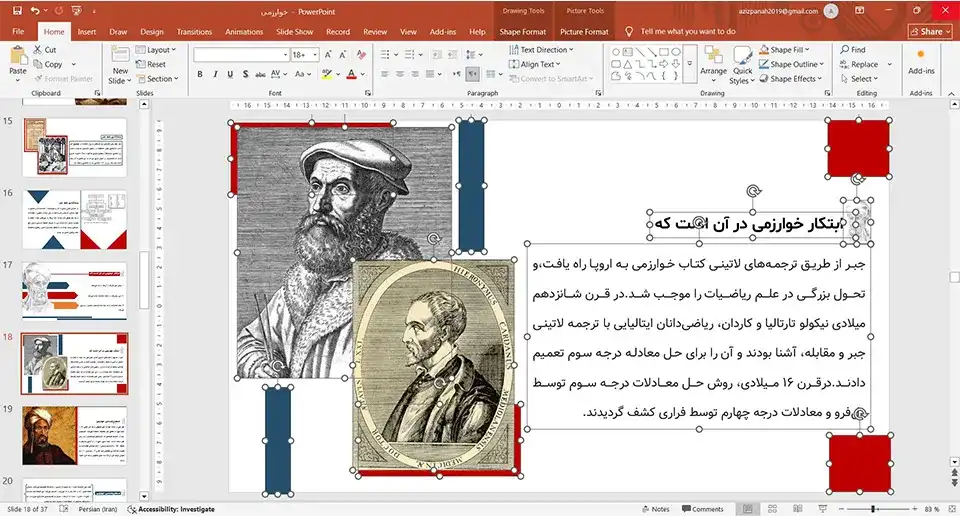Open the Select dropdown in Editing group
This screenshot has width=960, height=516.
860,79
